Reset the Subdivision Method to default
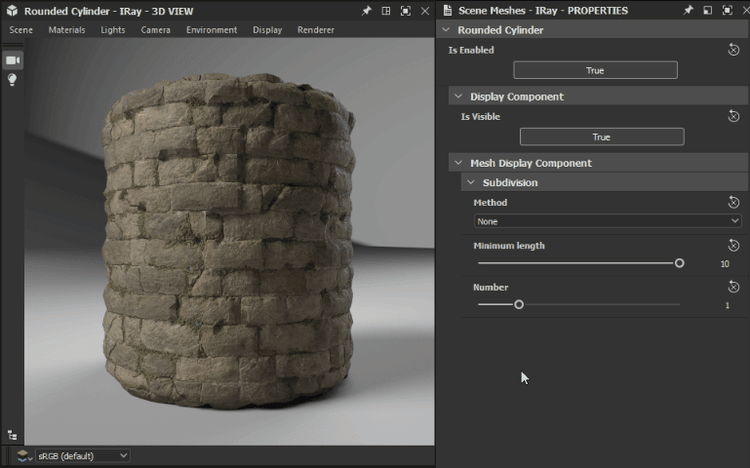 tap(733, 202)
